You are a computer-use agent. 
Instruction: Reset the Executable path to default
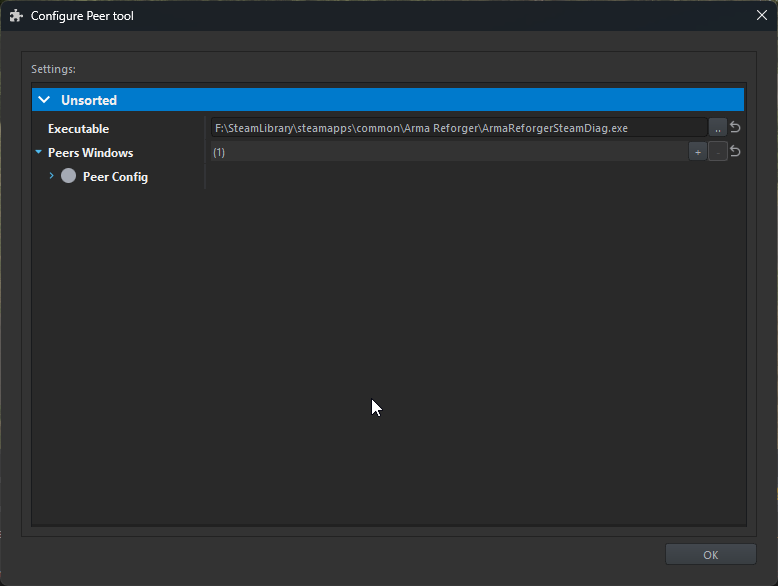tap(735, 128)
